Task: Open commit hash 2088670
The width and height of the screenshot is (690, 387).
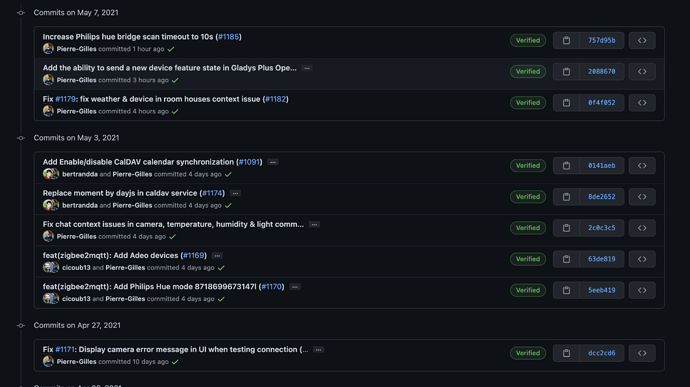Action: [x=602, y=72]
